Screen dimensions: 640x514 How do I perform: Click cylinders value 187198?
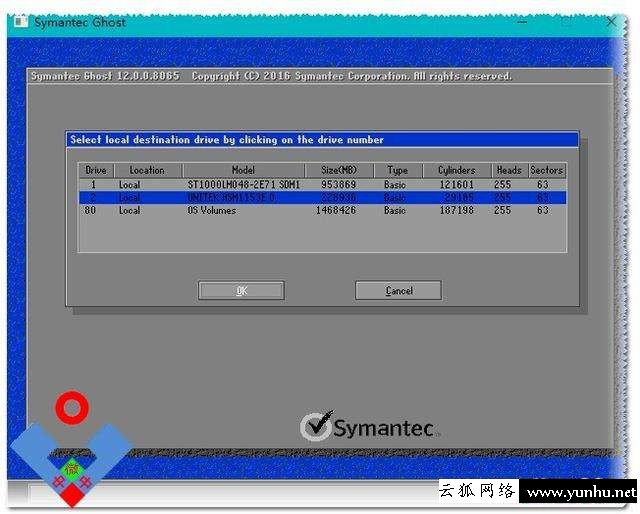tap(456, 211)
